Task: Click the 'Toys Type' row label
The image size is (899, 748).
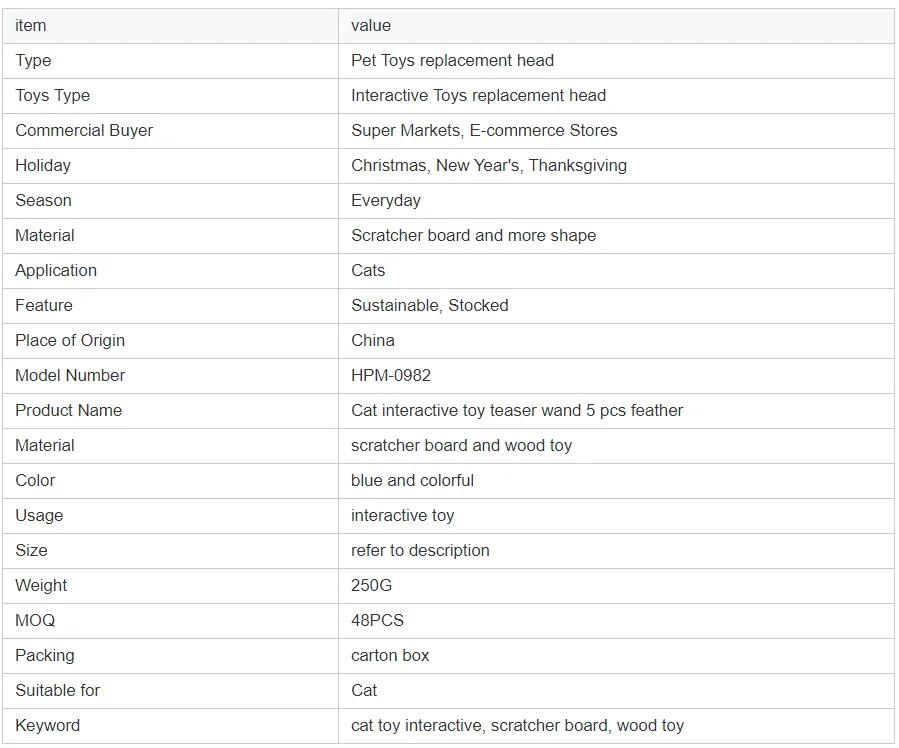Action: click(52, 95)
